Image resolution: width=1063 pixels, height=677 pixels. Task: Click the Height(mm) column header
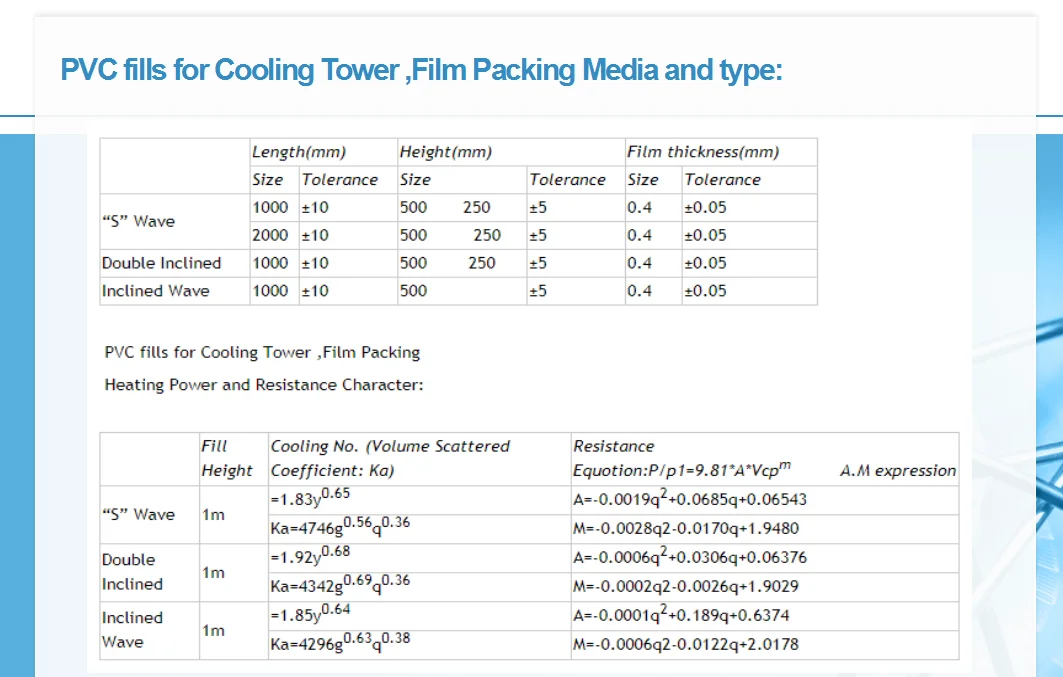coord(445,152)
